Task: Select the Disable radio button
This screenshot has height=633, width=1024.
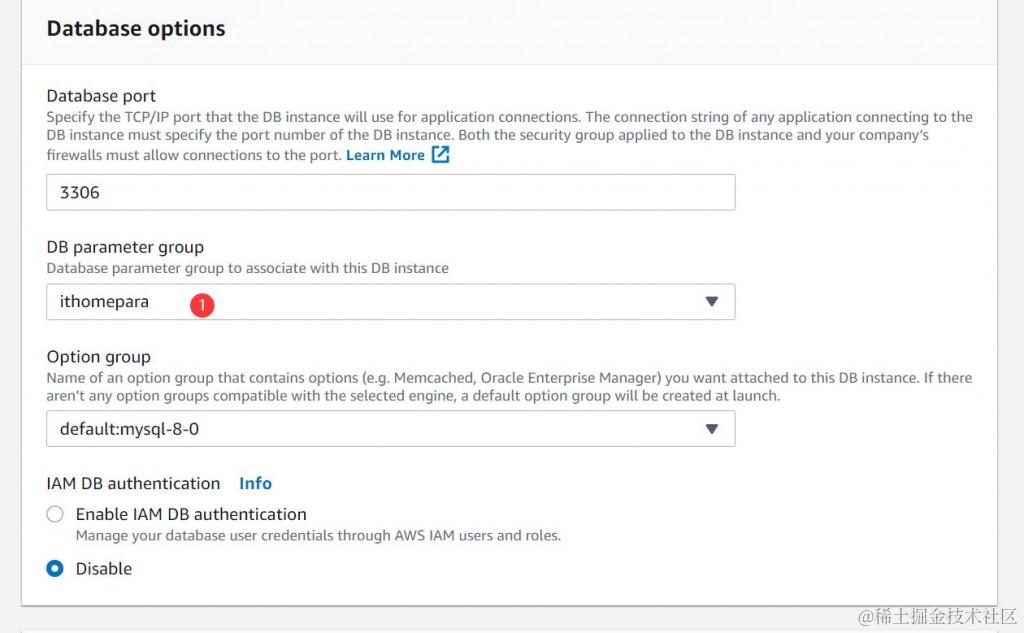Action: [56, 569]
